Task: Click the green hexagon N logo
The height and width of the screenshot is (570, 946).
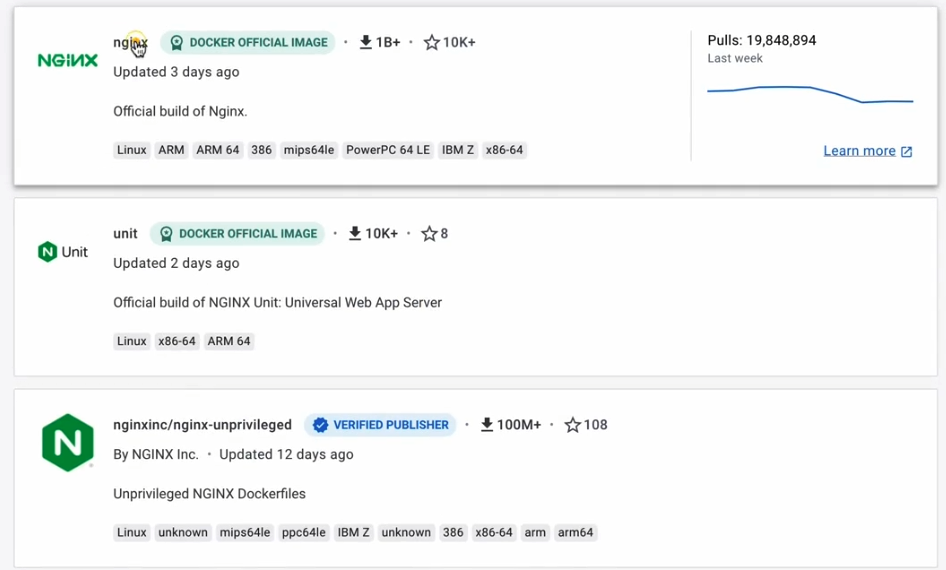Action: tap(68, 442)
